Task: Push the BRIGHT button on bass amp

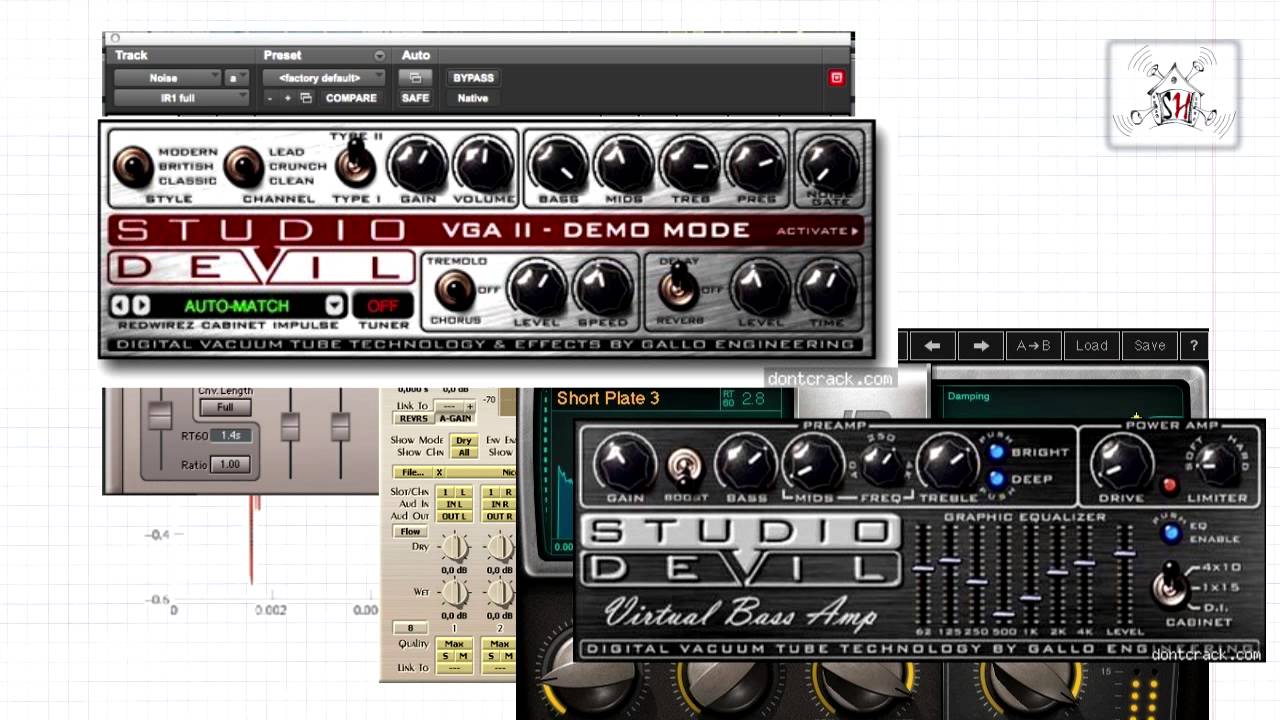Action: tap(997, 452)
